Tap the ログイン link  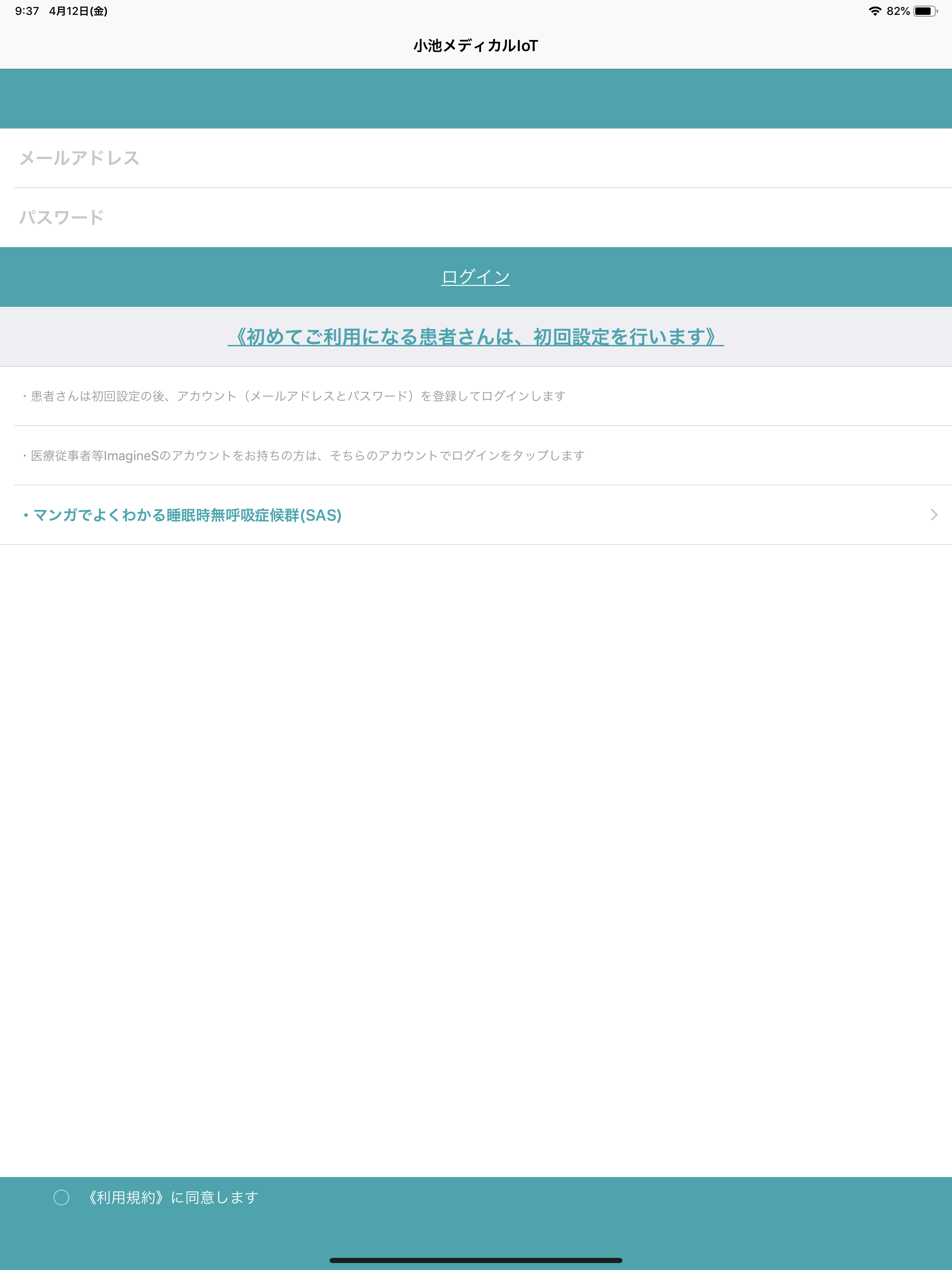click(476, 277)
